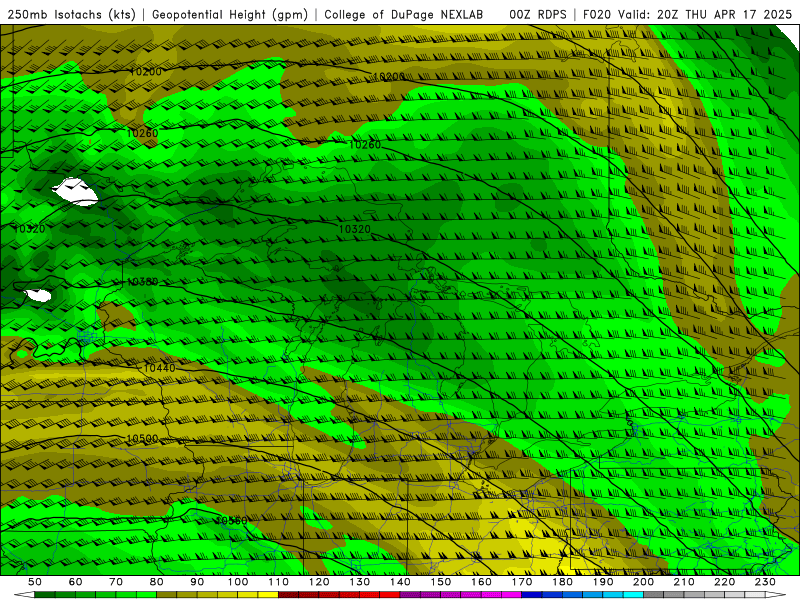
Task: Click the color bar's left arrow end
Action: 24,595
